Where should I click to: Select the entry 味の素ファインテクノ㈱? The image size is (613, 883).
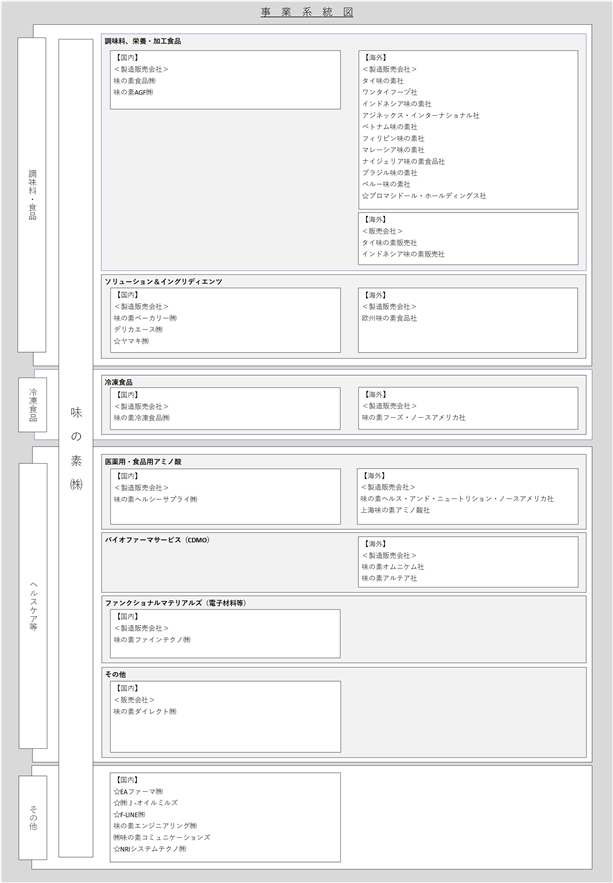[x=152, y=640]
